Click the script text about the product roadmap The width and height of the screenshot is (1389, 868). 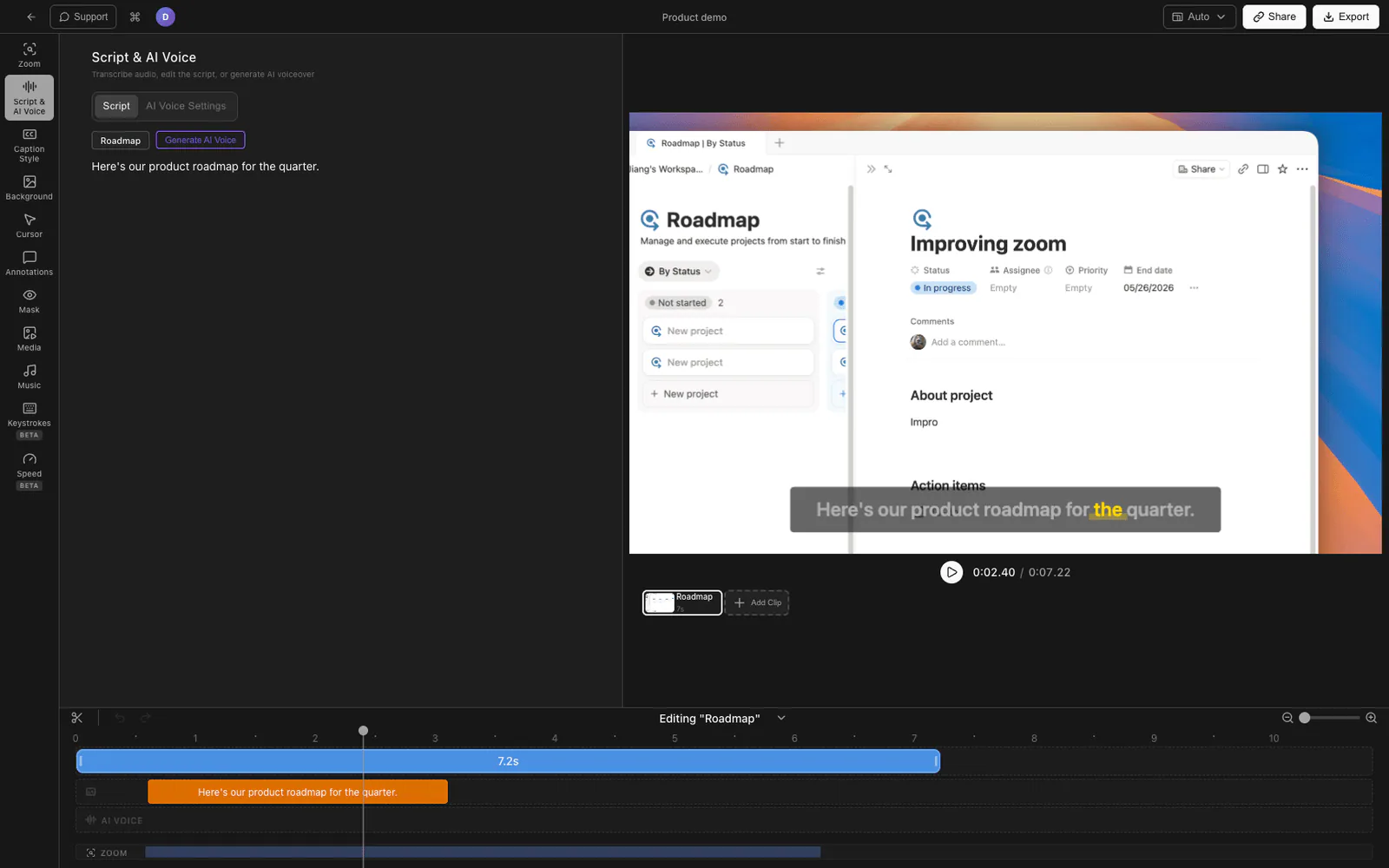click(206, 167)
